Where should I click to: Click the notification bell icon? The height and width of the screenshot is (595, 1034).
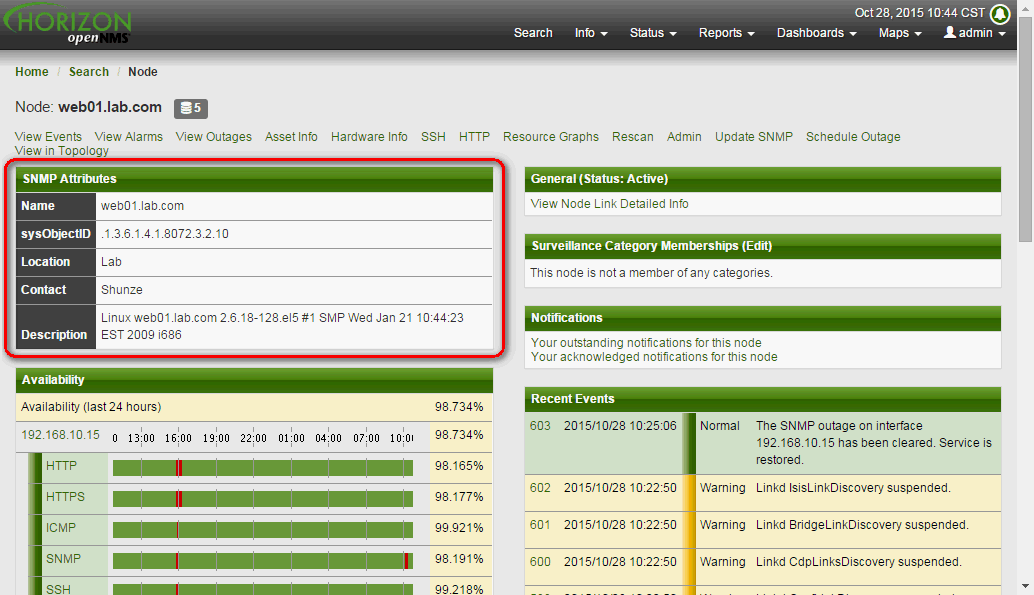999,14
